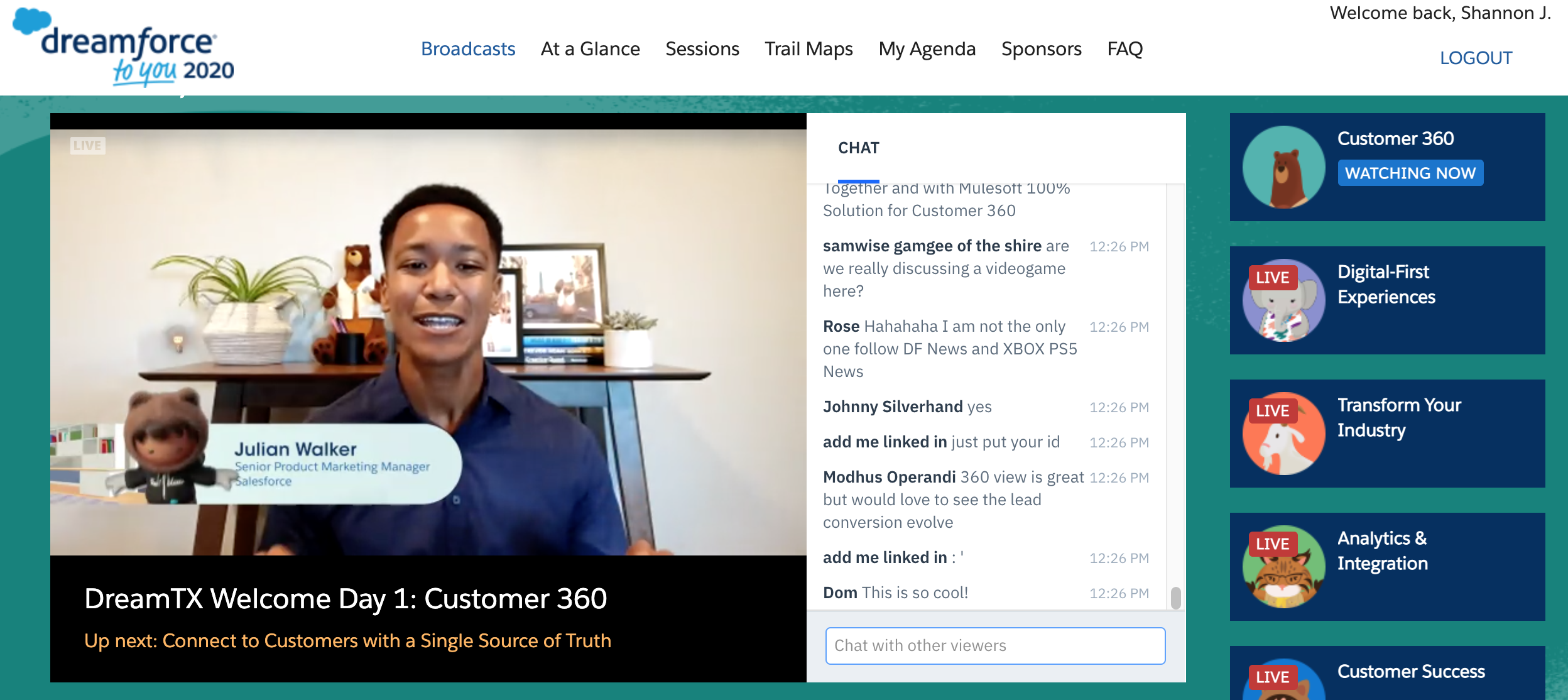This screenshot has width=1568, height=700.
Task: Select the CHAT tab
Action: 858,148
